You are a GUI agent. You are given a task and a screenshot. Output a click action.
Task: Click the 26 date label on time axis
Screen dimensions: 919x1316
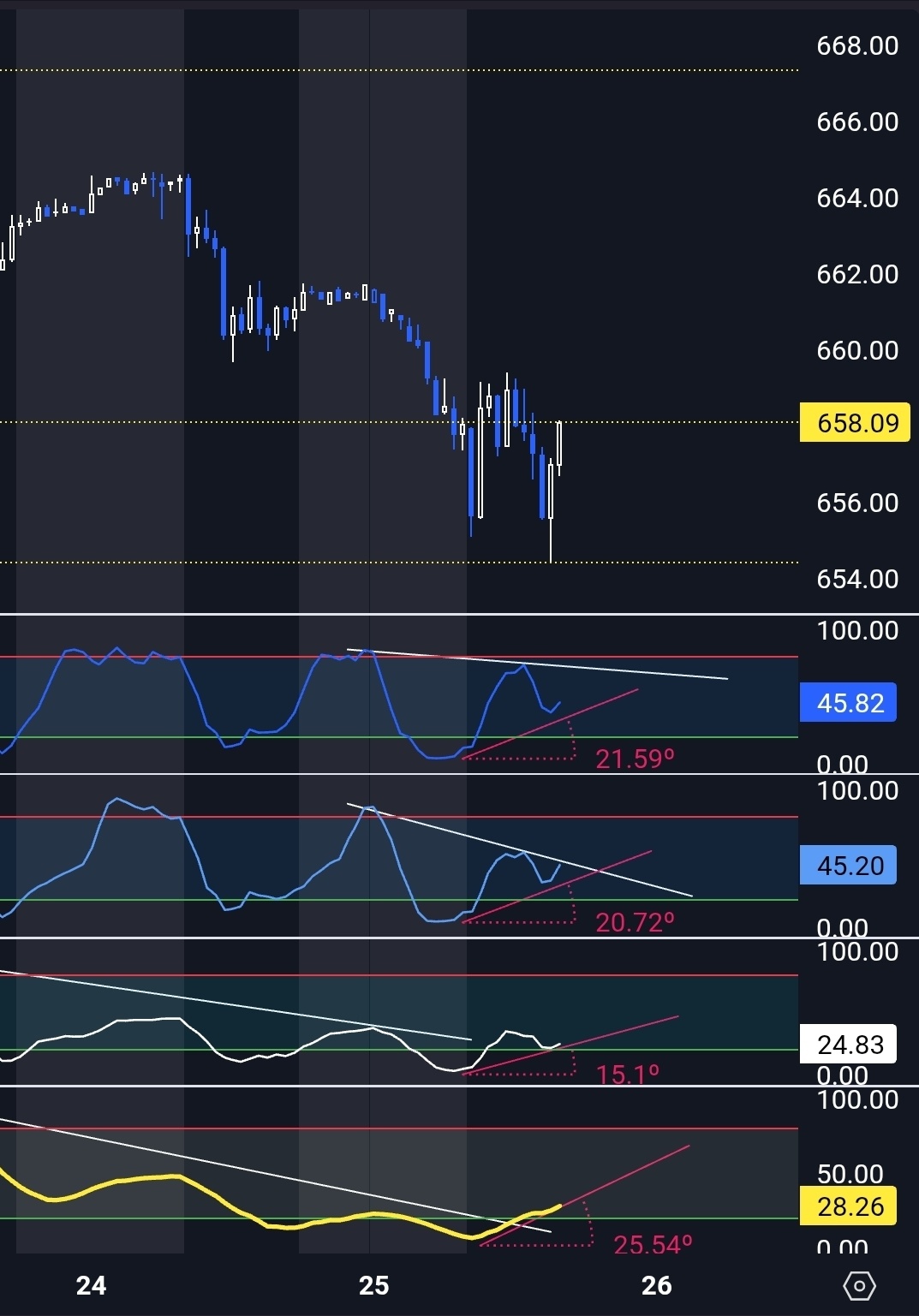click(656, 1285)
